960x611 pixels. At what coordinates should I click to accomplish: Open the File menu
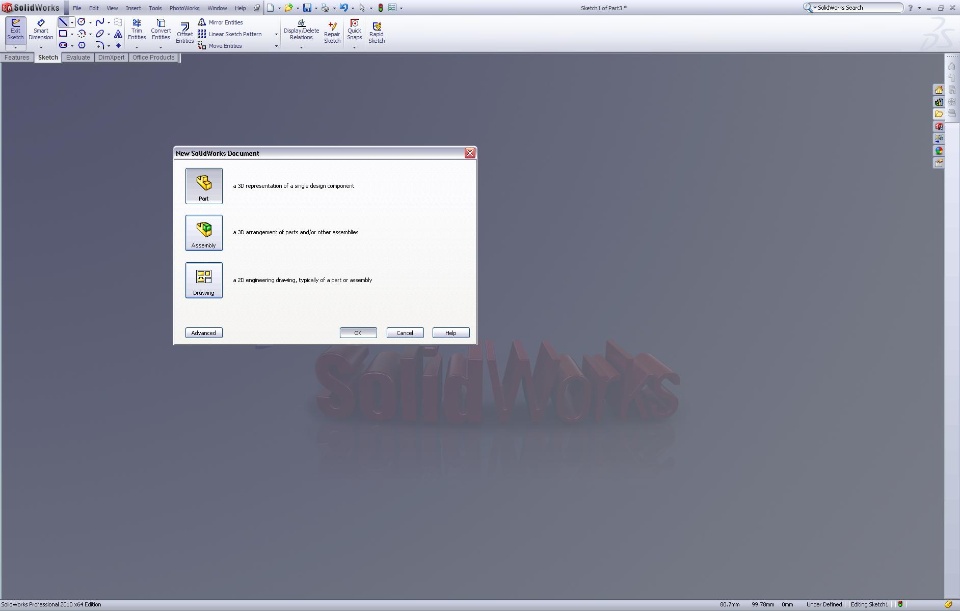[77, 8]
